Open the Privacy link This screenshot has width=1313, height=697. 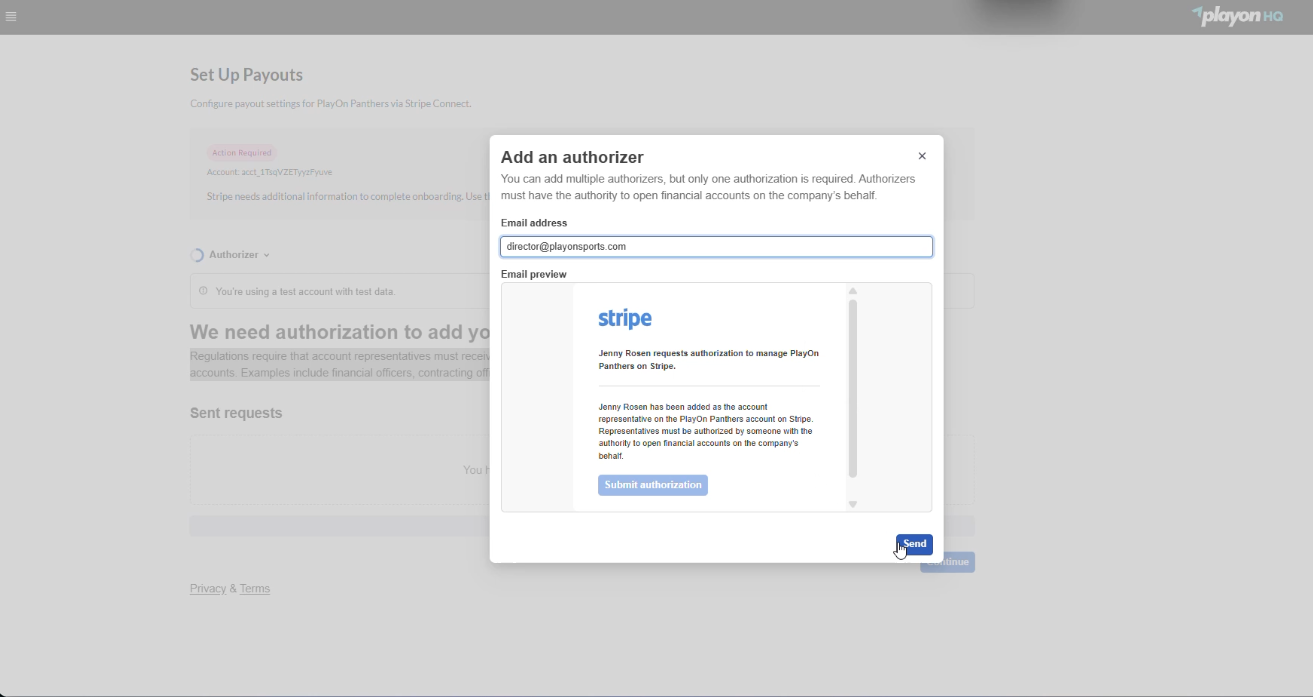pyautogui.click(x=208, y=588)
